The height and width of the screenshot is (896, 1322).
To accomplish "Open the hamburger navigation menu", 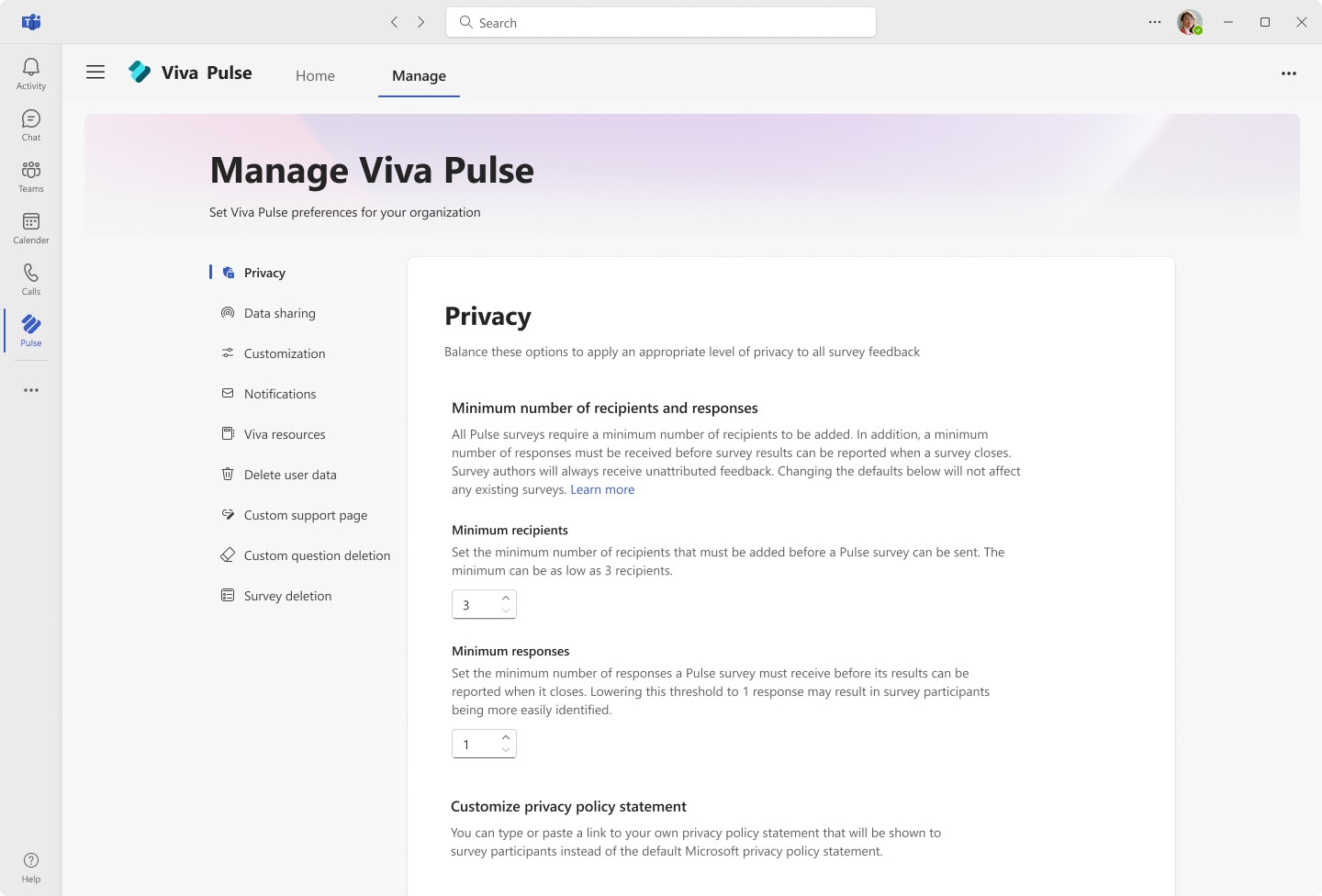I will pyautogui.click(x=95, y=73).
